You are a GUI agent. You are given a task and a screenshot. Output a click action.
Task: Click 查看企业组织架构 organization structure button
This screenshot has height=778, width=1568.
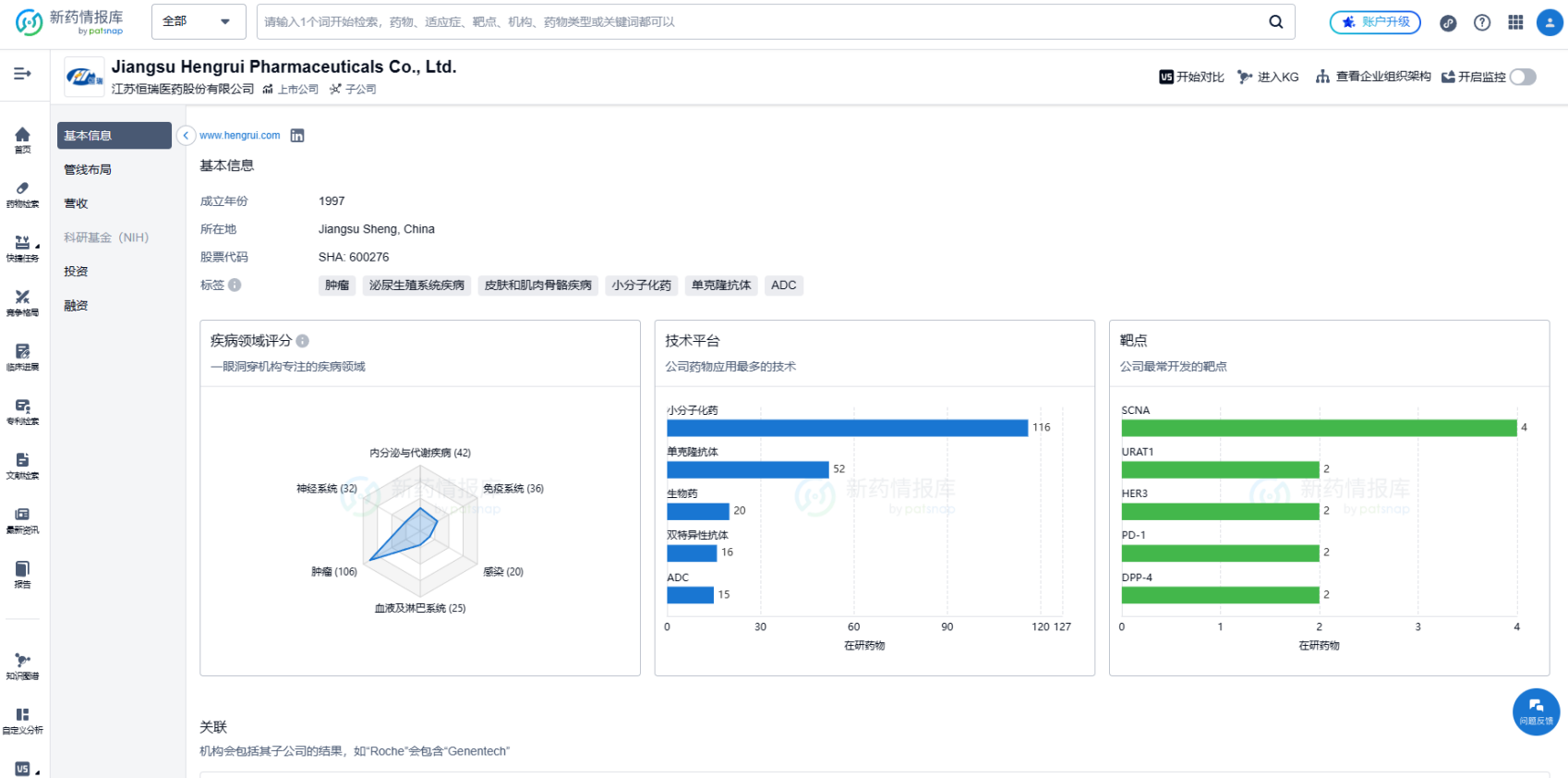1373,77
